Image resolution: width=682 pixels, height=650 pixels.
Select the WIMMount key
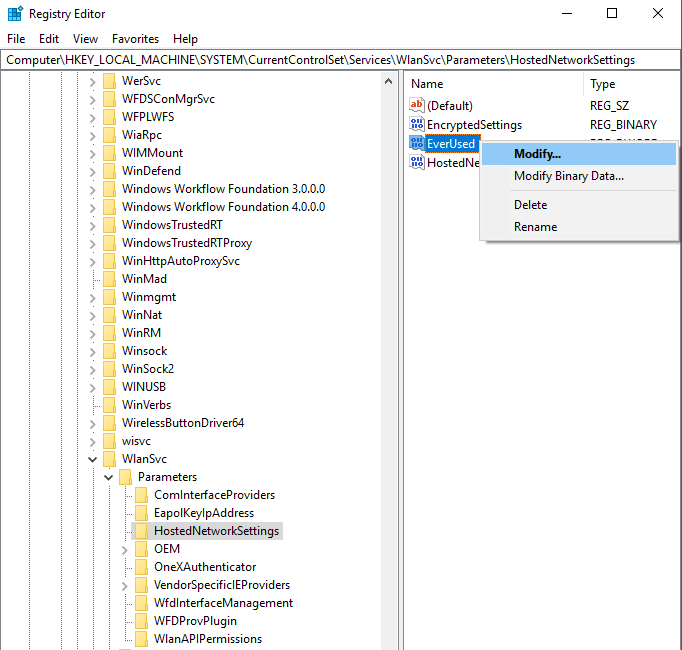(x=152, y=153)
